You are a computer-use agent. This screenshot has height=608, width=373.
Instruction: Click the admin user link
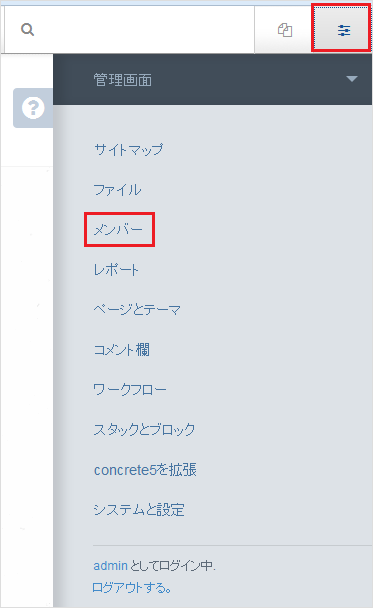(111, 566)
